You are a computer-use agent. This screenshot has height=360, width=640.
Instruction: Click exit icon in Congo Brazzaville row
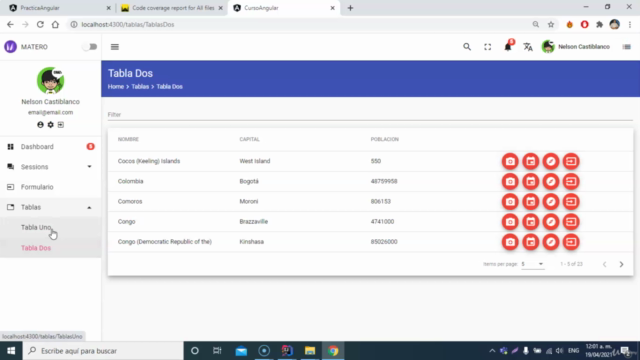pos(571,222)
